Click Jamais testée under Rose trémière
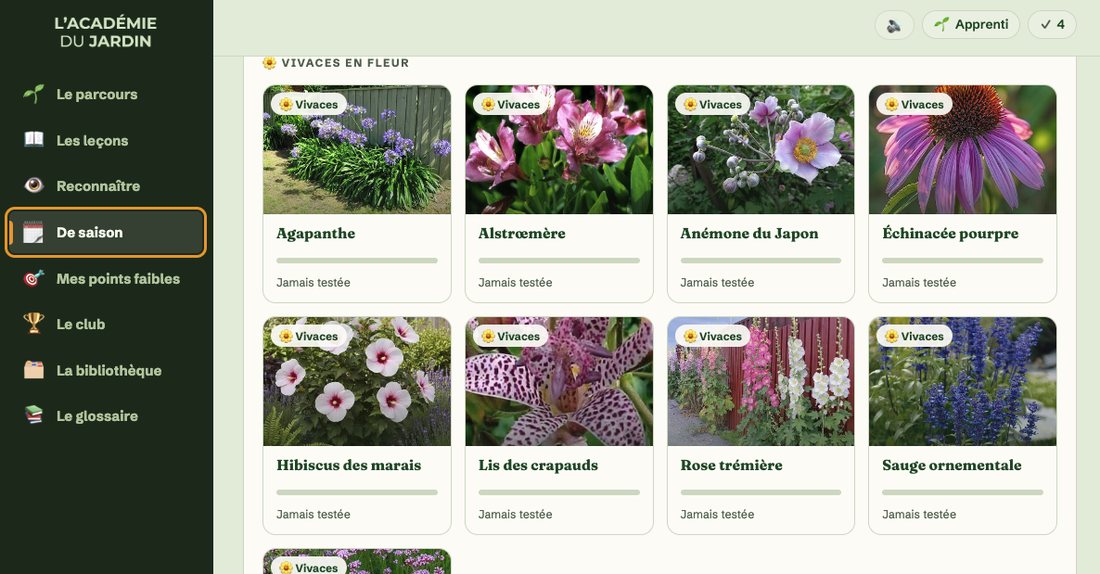 point(717,514)
